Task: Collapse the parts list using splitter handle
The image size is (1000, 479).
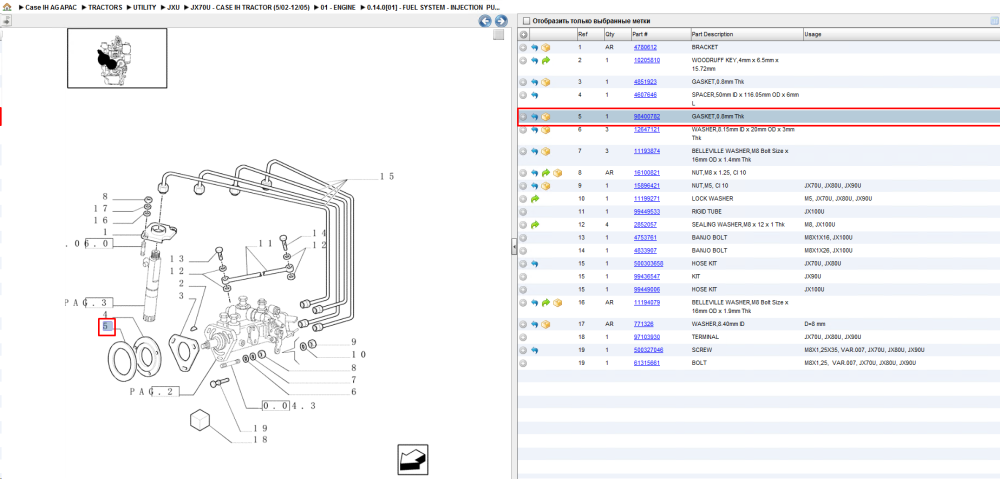Action: pyautogui.click(x=513, y=247)
